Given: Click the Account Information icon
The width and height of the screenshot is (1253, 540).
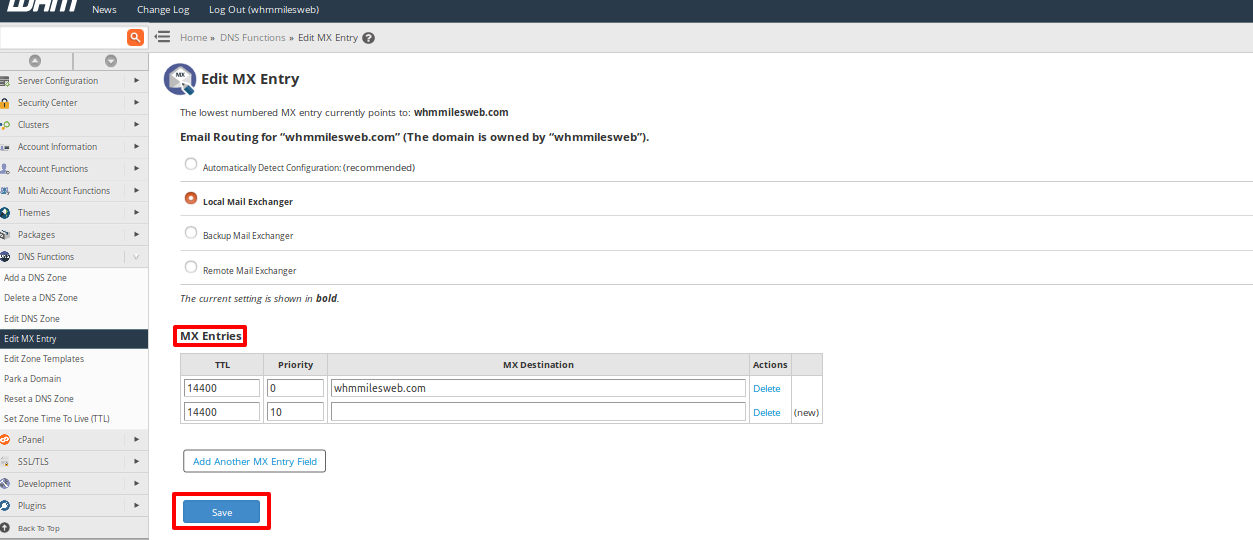Looking at the screenshot, I should [6, 147].
